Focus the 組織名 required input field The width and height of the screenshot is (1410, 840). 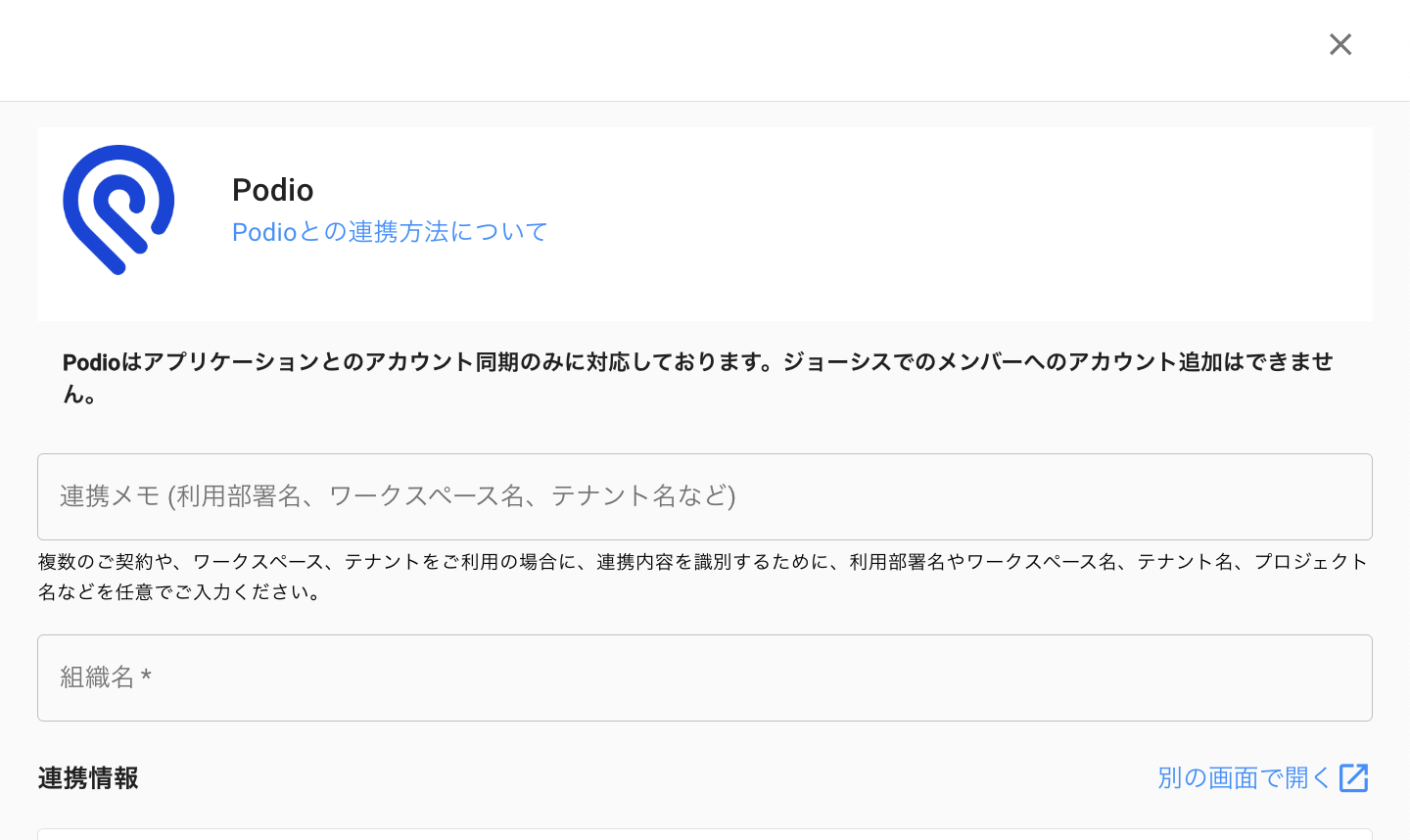pos(705,677)
